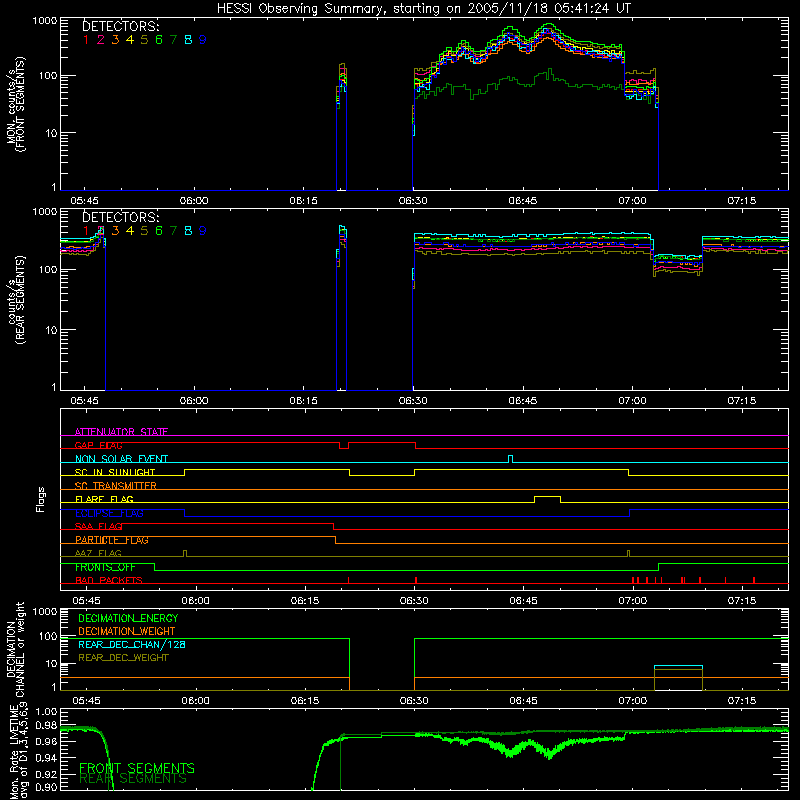Click the 0.98 tick on the livetime axis

tap(46, 726)
